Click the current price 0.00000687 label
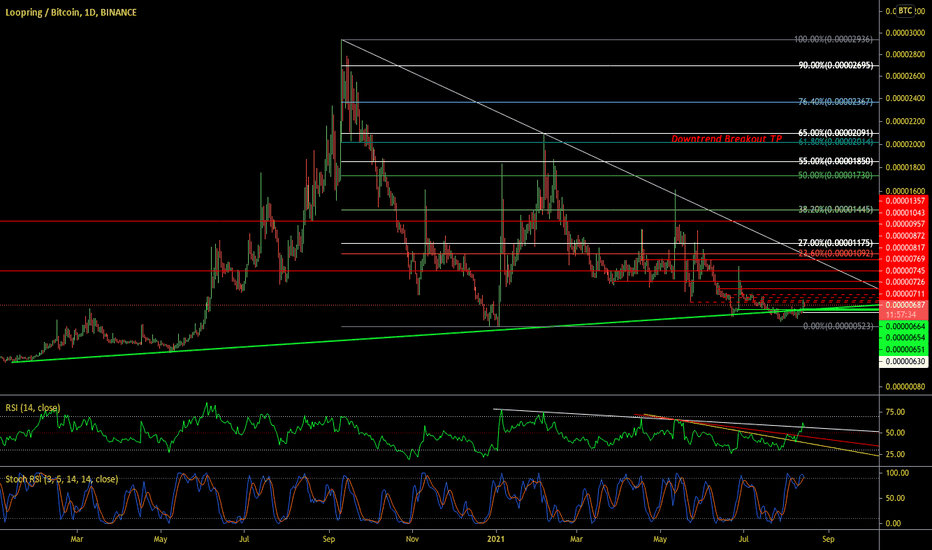 pyautogui.click(x=904, y=305)
